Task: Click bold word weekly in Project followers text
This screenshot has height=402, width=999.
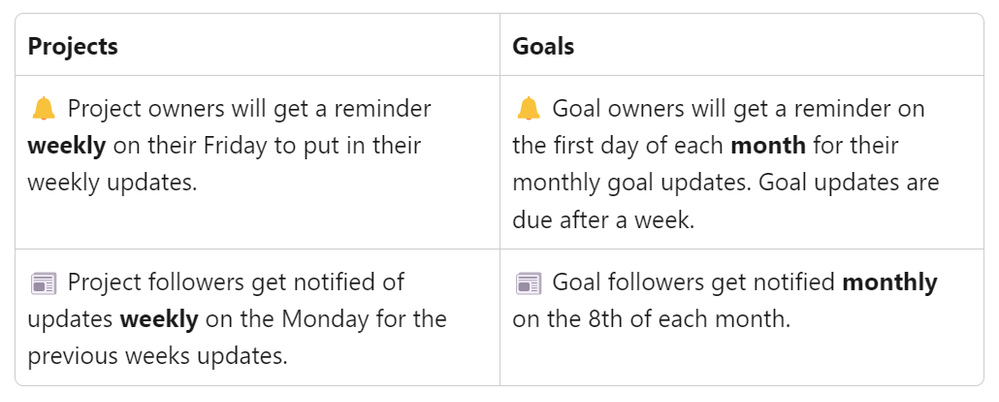Action: [159, 319]
